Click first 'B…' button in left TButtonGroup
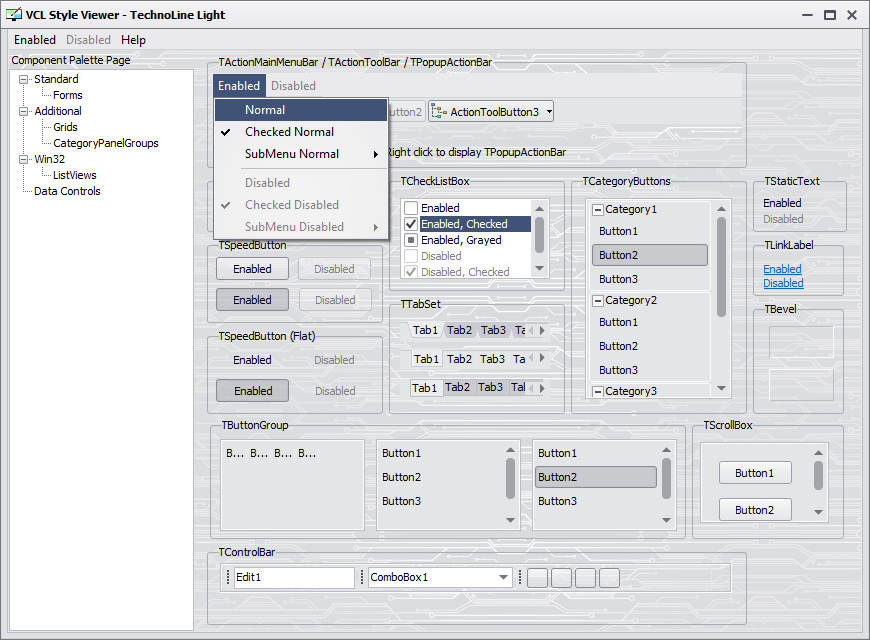 [x=235, y=453]
